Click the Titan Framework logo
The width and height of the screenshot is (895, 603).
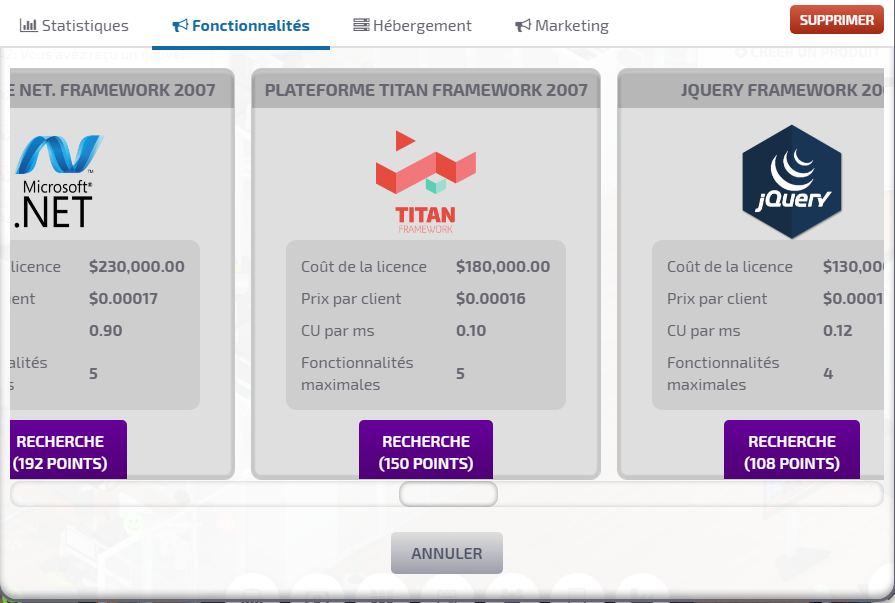425,182
